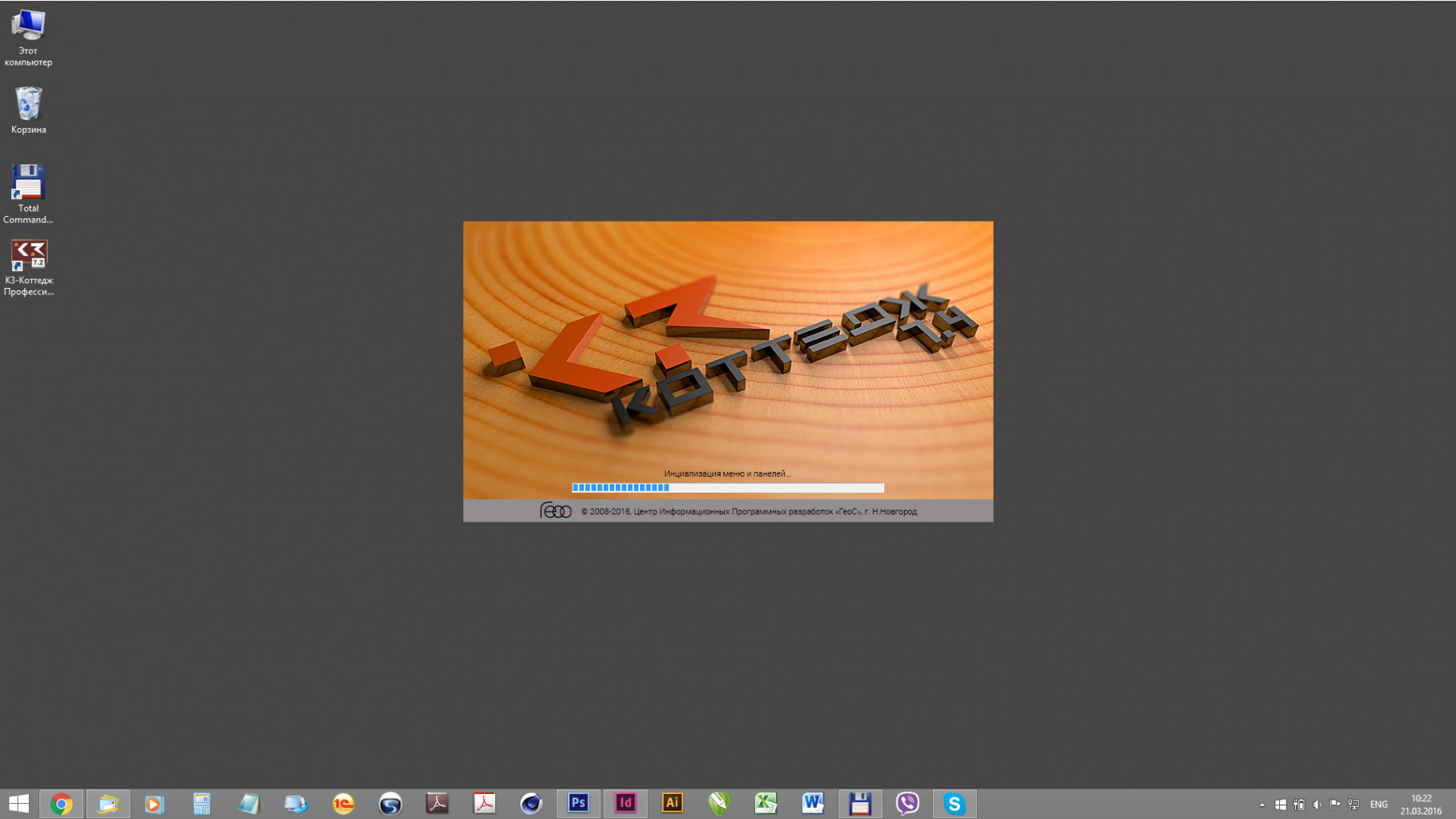This screenshot has height=819, width=1456.
Task: Launch CorelDRAW from the taskbar
Action: (719, 804)
